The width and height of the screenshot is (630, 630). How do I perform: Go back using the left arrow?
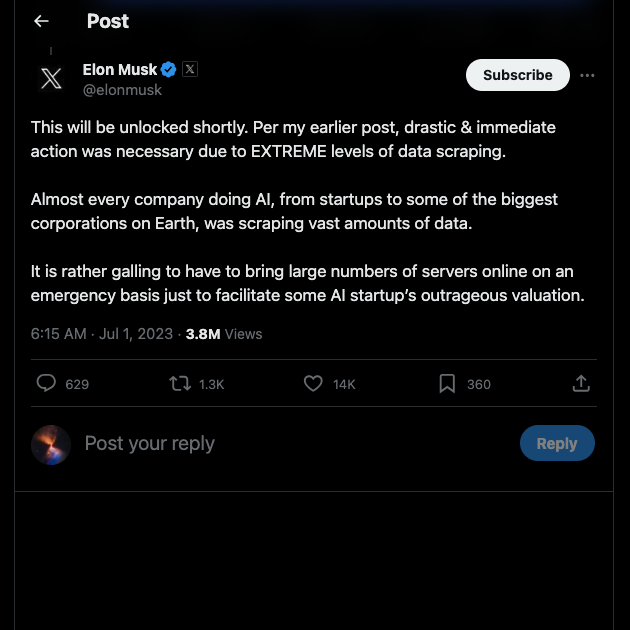41,21
